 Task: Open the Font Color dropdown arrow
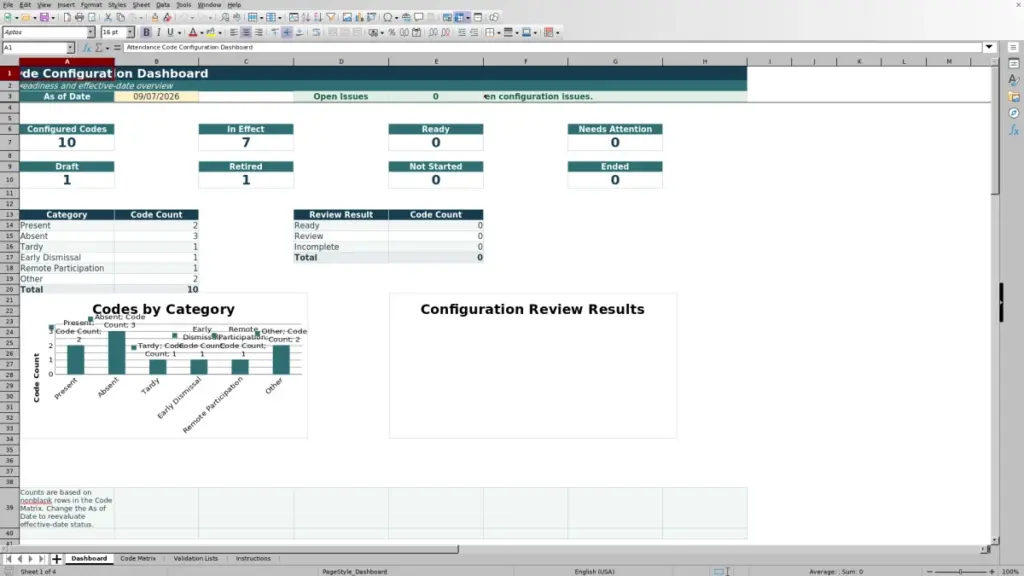202,33
